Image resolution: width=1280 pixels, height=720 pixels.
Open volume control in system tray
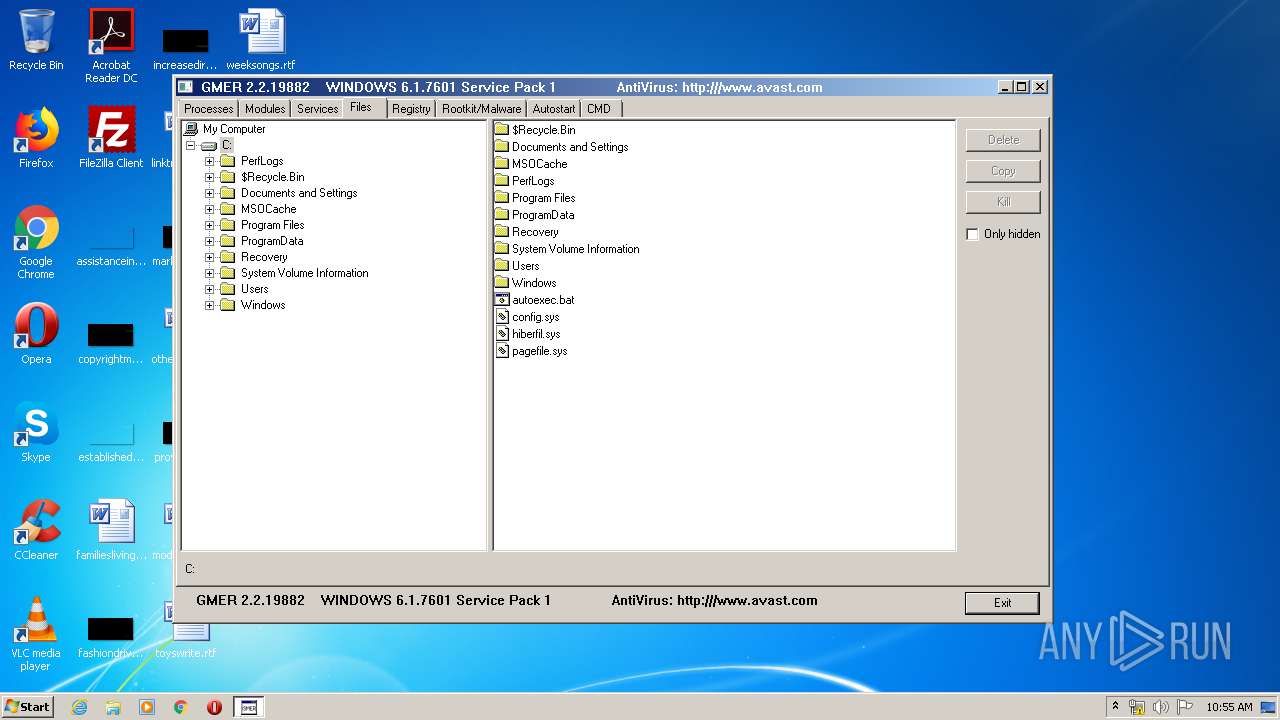pos(1161,707)
